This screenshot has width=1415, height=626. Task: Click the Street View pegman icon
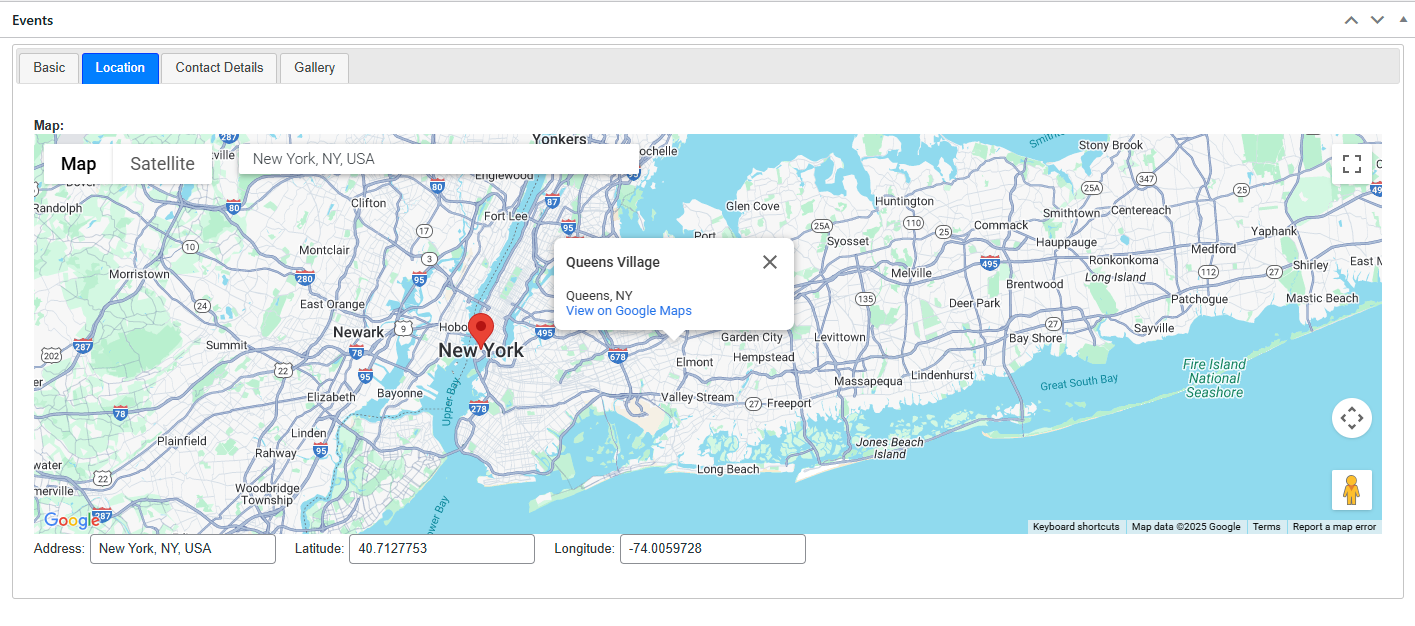(1351, 490)
